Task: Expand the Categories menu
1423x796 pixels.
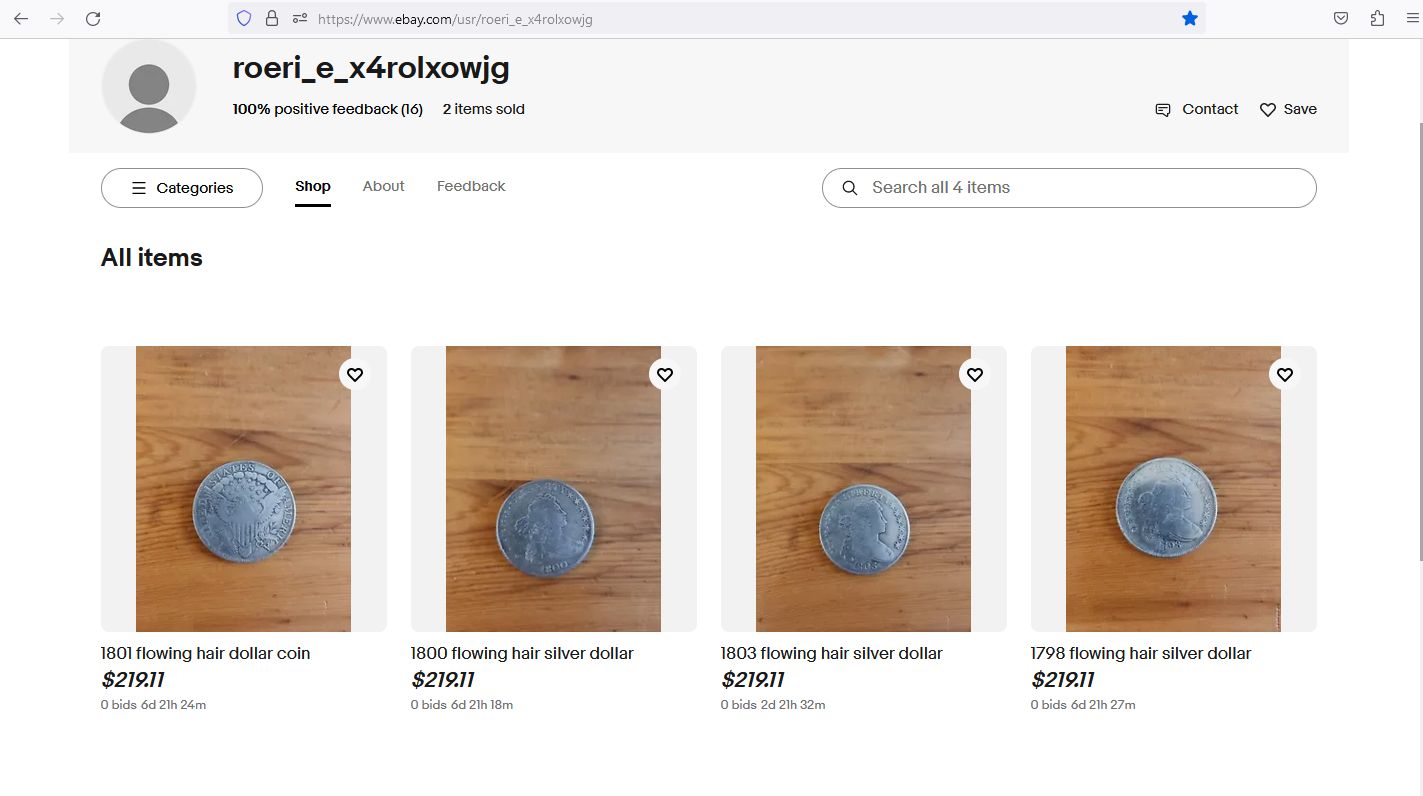Action: (182, 188)
